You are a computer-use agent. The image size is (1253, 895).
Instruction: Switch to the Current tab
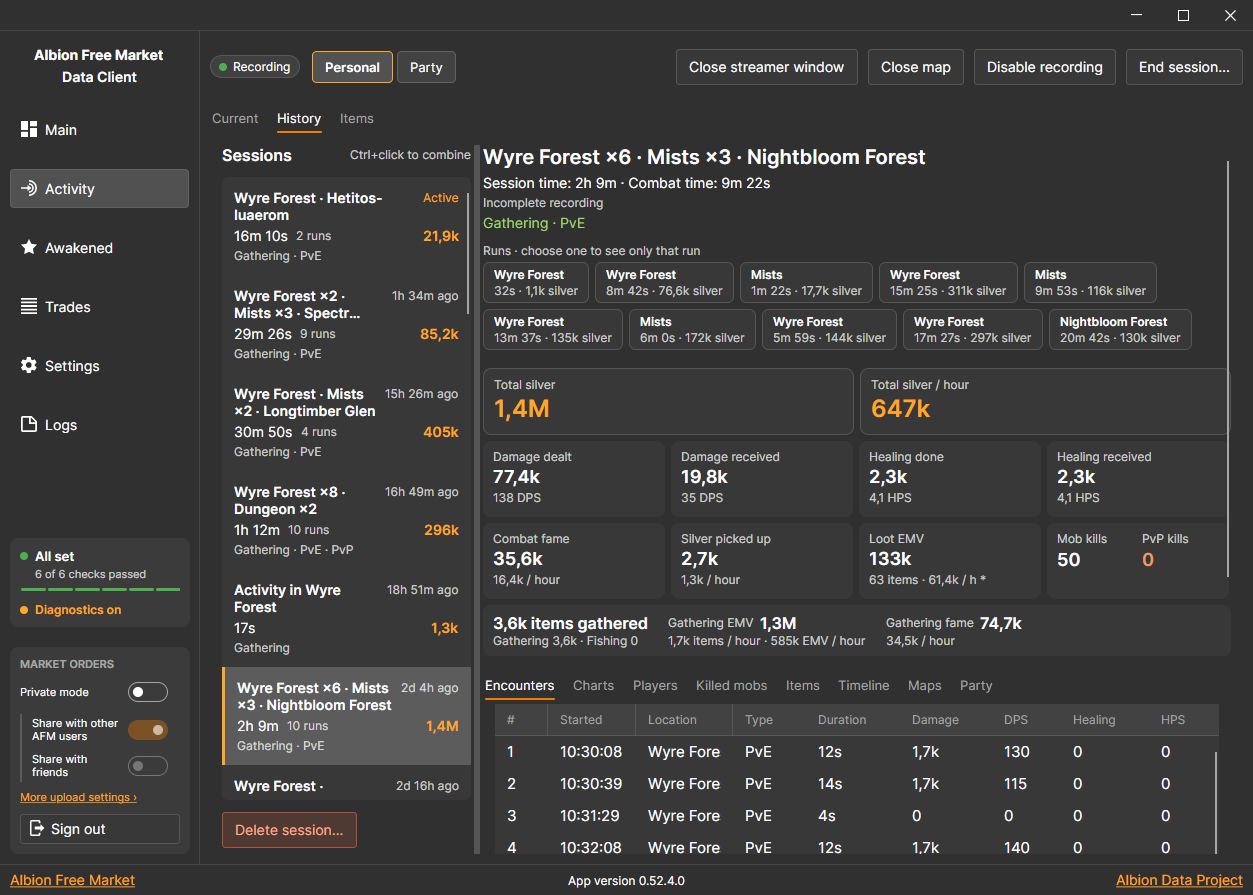coord(235,118)
